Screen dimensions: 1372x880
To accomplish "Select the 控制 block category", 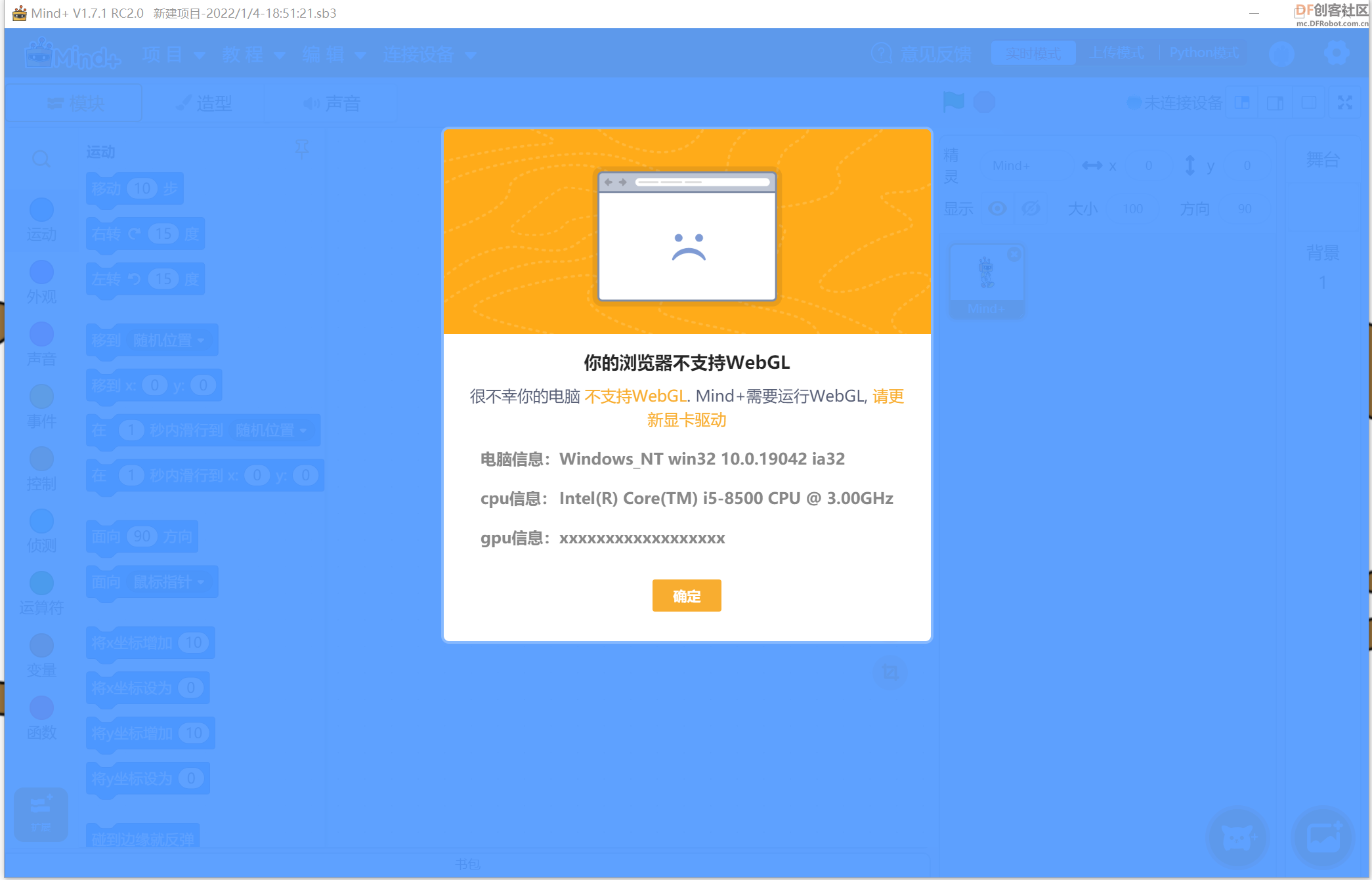I will pos(41,470).
